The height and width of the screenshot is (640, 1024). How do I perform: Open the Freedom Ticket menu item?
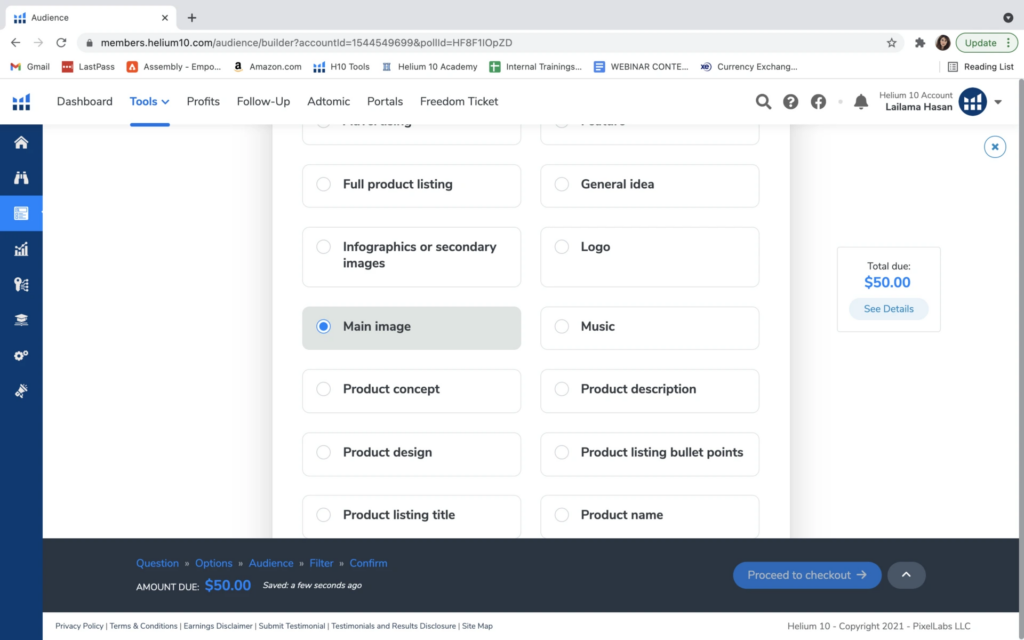(458, 101)
